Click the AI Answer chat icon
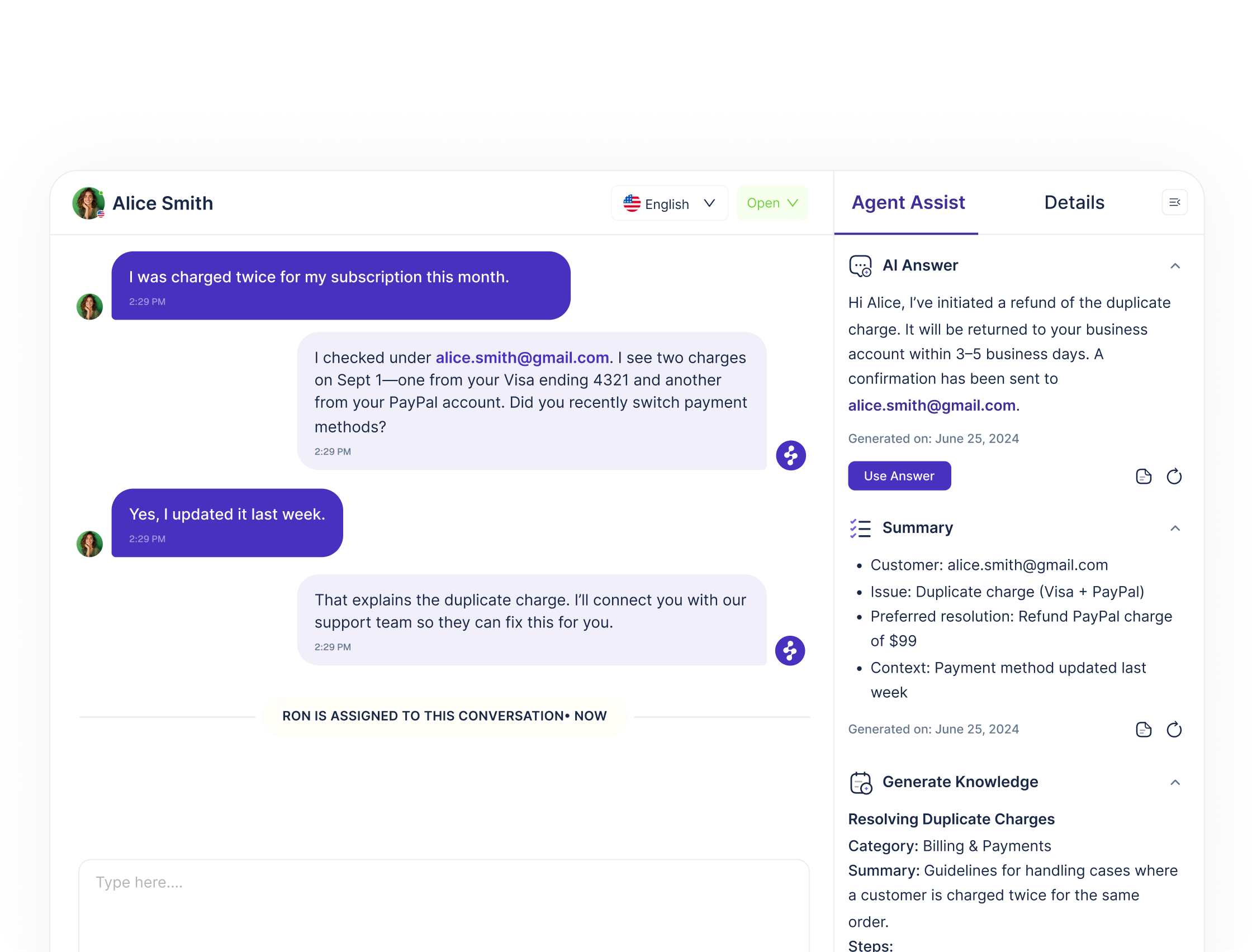 860,266
